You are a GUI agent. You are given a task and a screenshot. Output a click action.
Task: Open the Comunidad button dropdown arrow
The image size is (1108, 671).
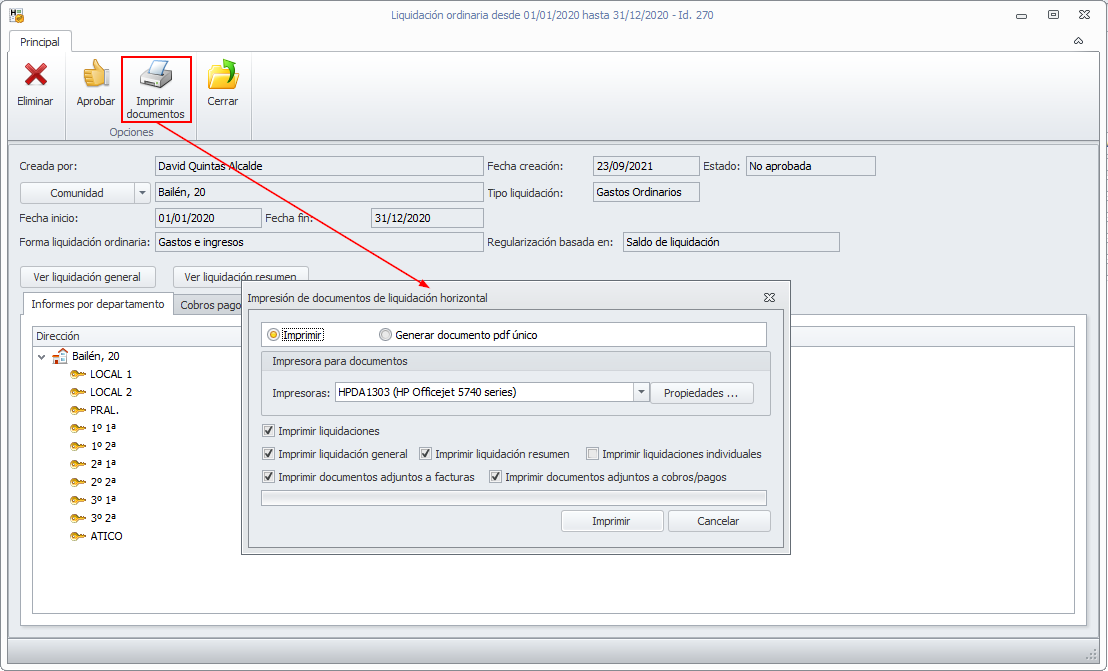click(x=142, y=193)
